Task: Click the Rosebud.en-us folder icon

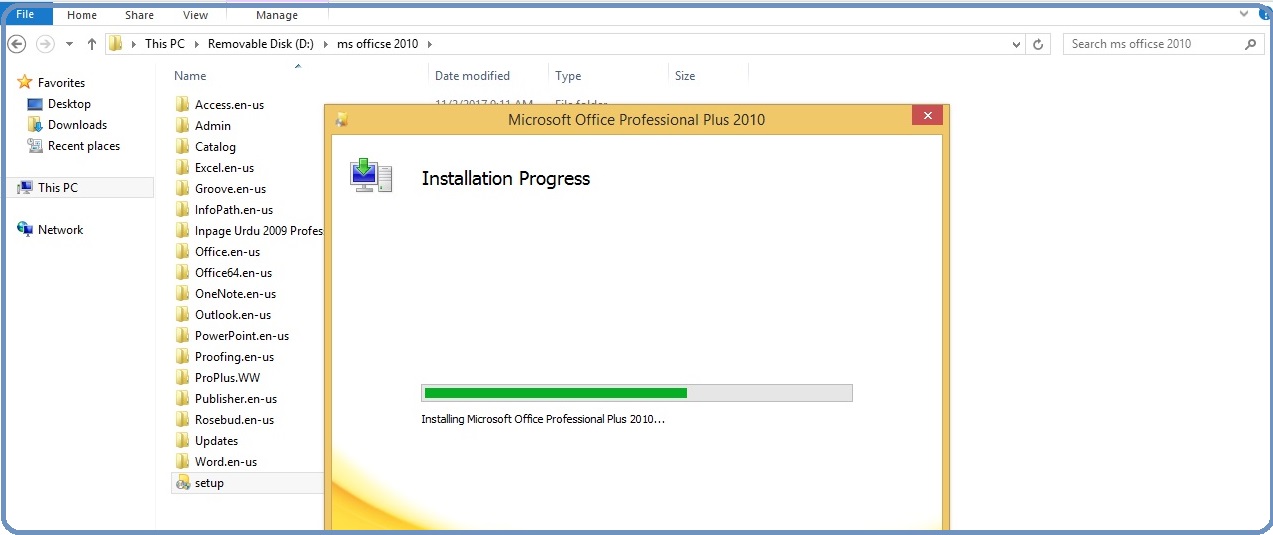Action: 182,419
